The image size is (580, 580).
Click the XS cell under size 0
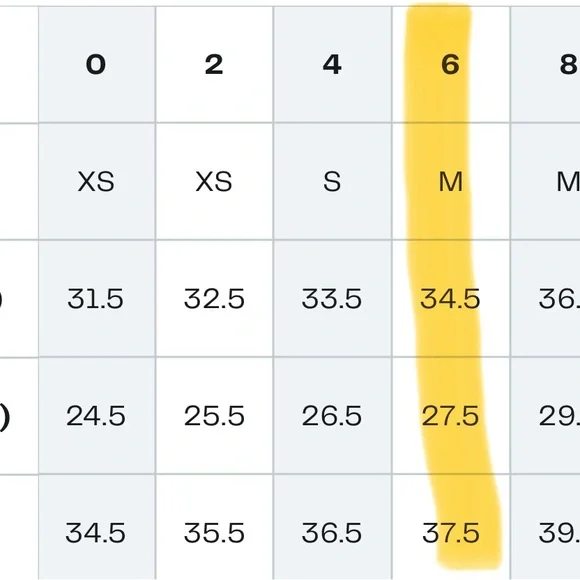click(97, 182)
